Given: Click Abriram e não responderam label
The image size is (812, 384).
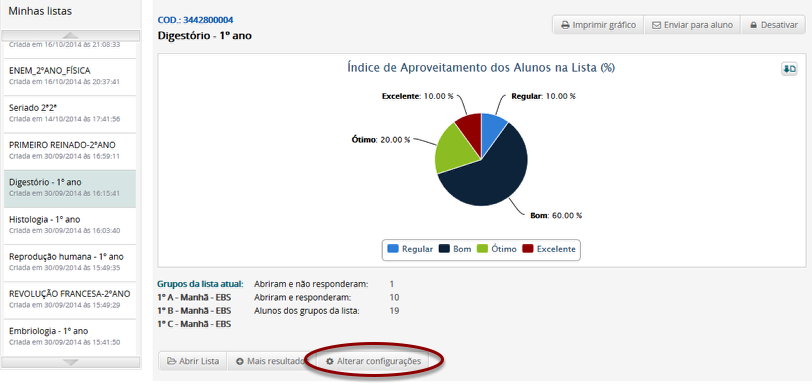Looking at the screenshot, I should (x=311, y=284).
